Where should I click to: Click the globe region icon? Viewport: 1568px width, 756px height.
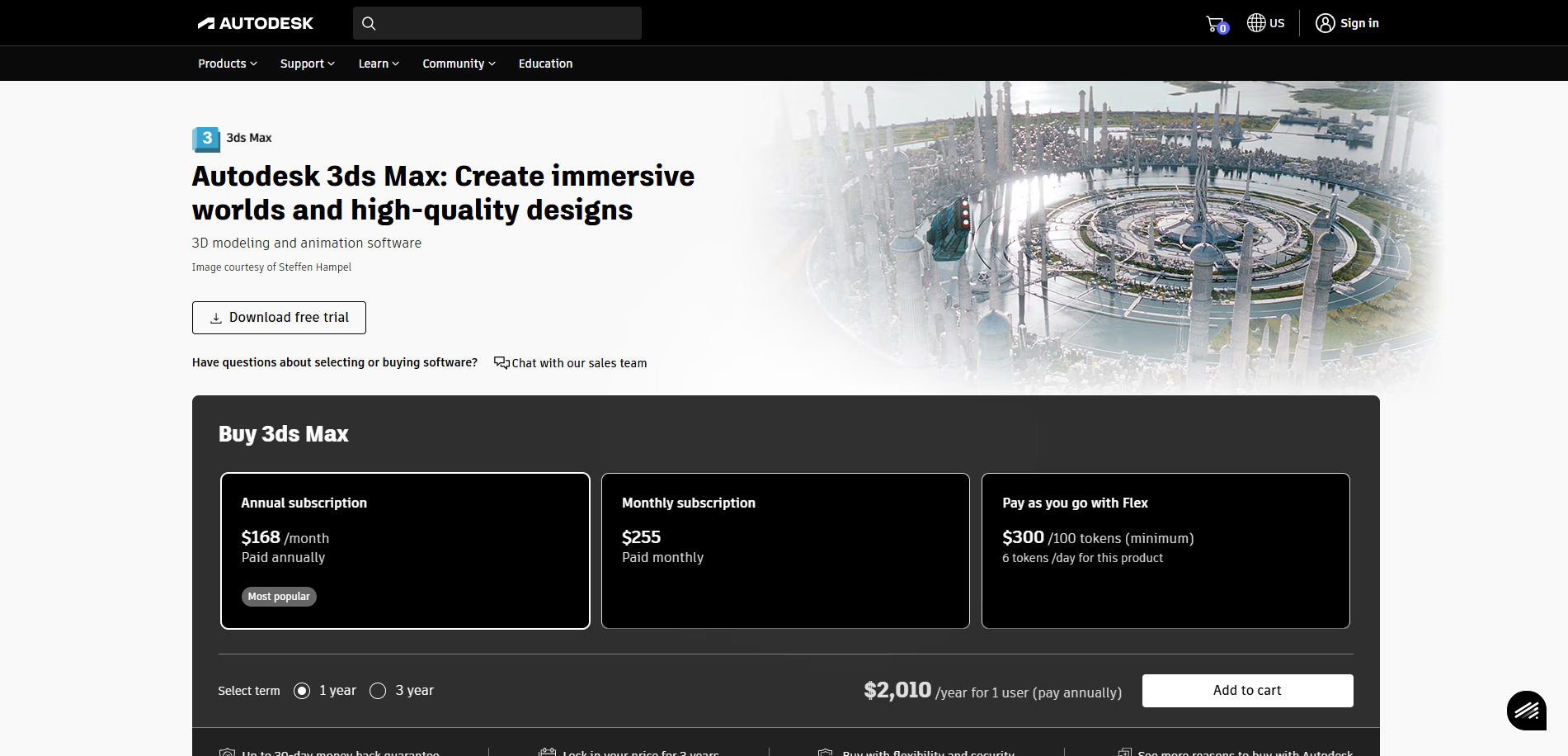tap(1256, 23)
